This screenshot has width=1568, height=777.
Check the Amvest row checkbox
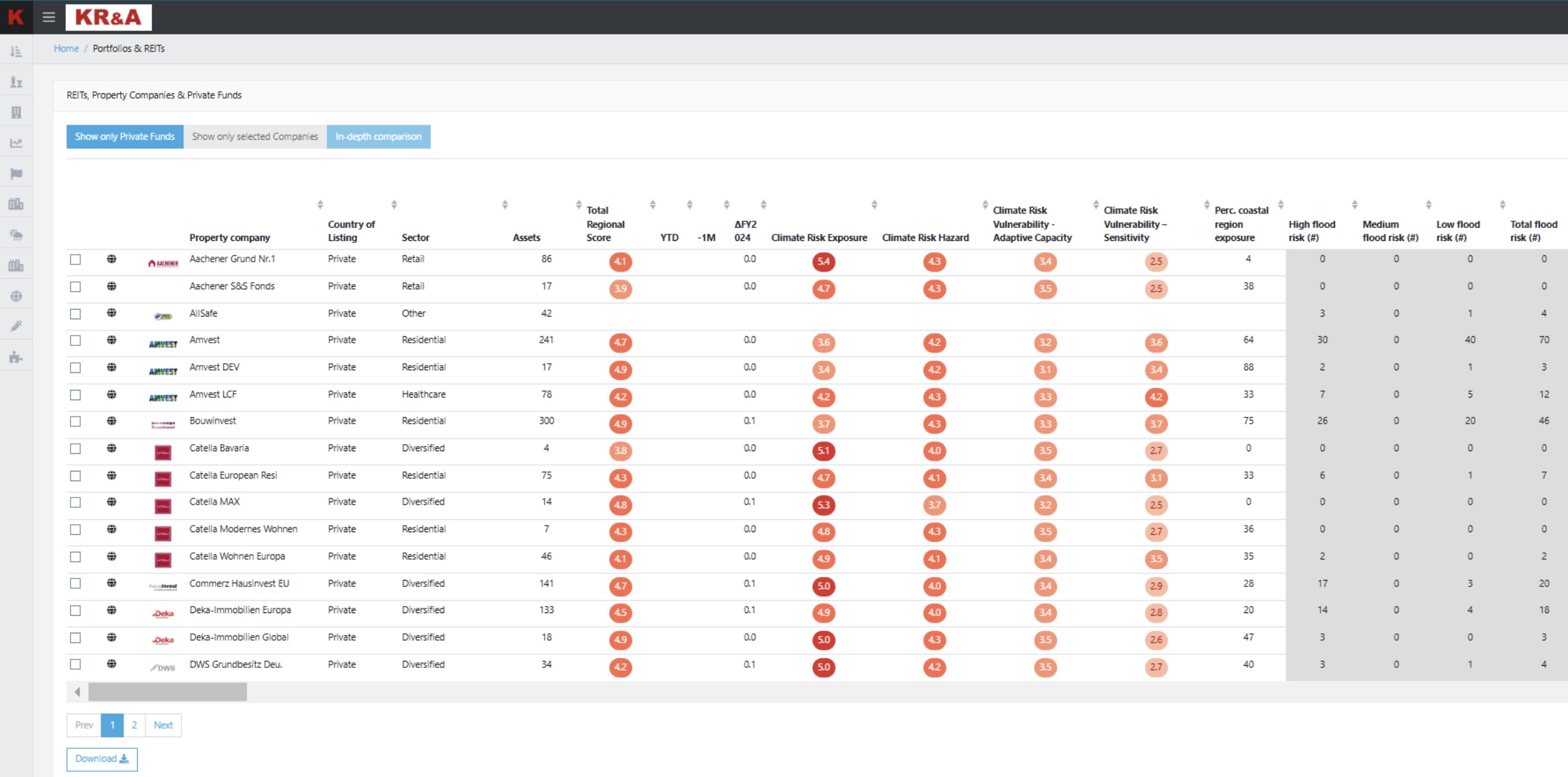76,340
